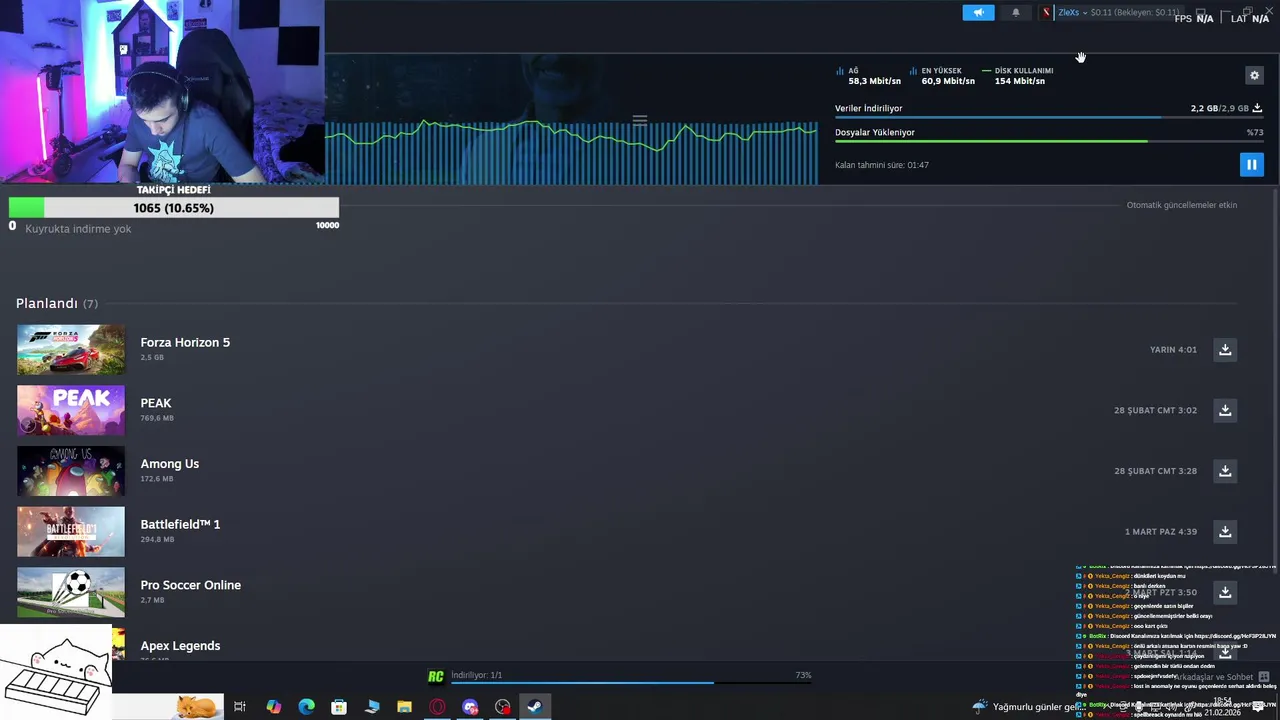Click the 'Otomatik güncellemeler etkin' label
Viewport: 1280px width, 720px height.
tap(1182, 205)
